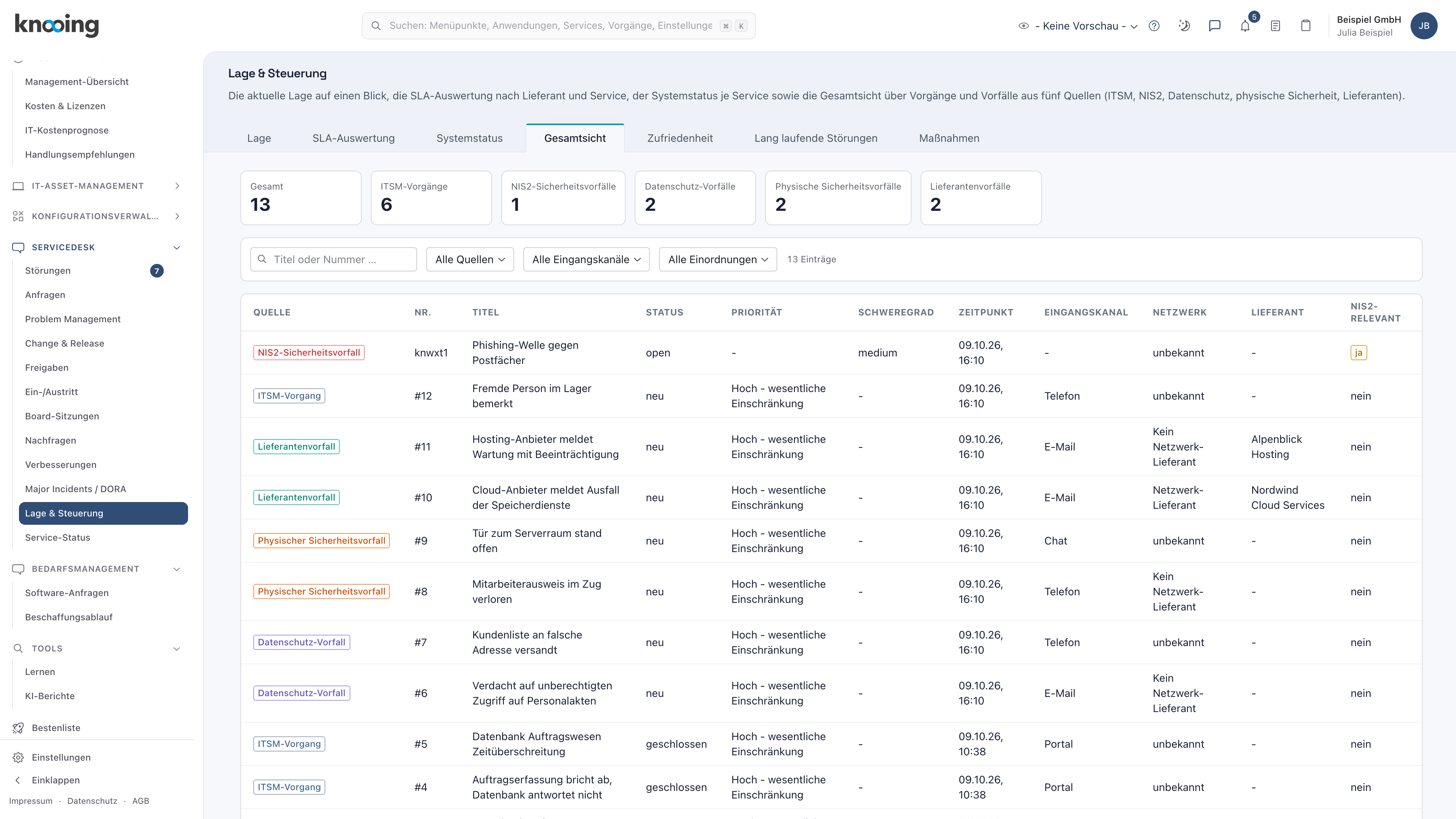This screenshot has height=819, width=1456.
Task: Switch to the Maßnahmen tab
Action: [x=949, y=138]
